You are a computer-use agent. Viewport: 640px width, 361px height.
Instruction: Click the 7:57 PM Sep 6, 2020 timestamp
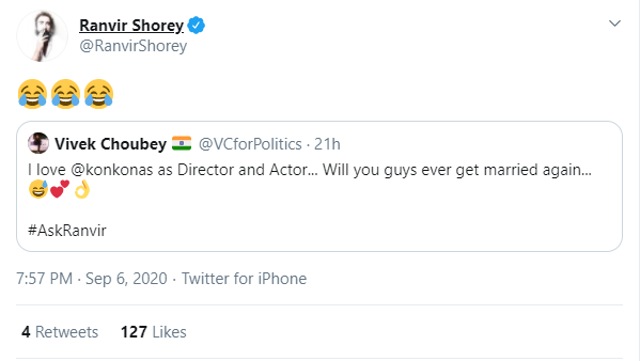pyautogui.click(x=92, y=279)
